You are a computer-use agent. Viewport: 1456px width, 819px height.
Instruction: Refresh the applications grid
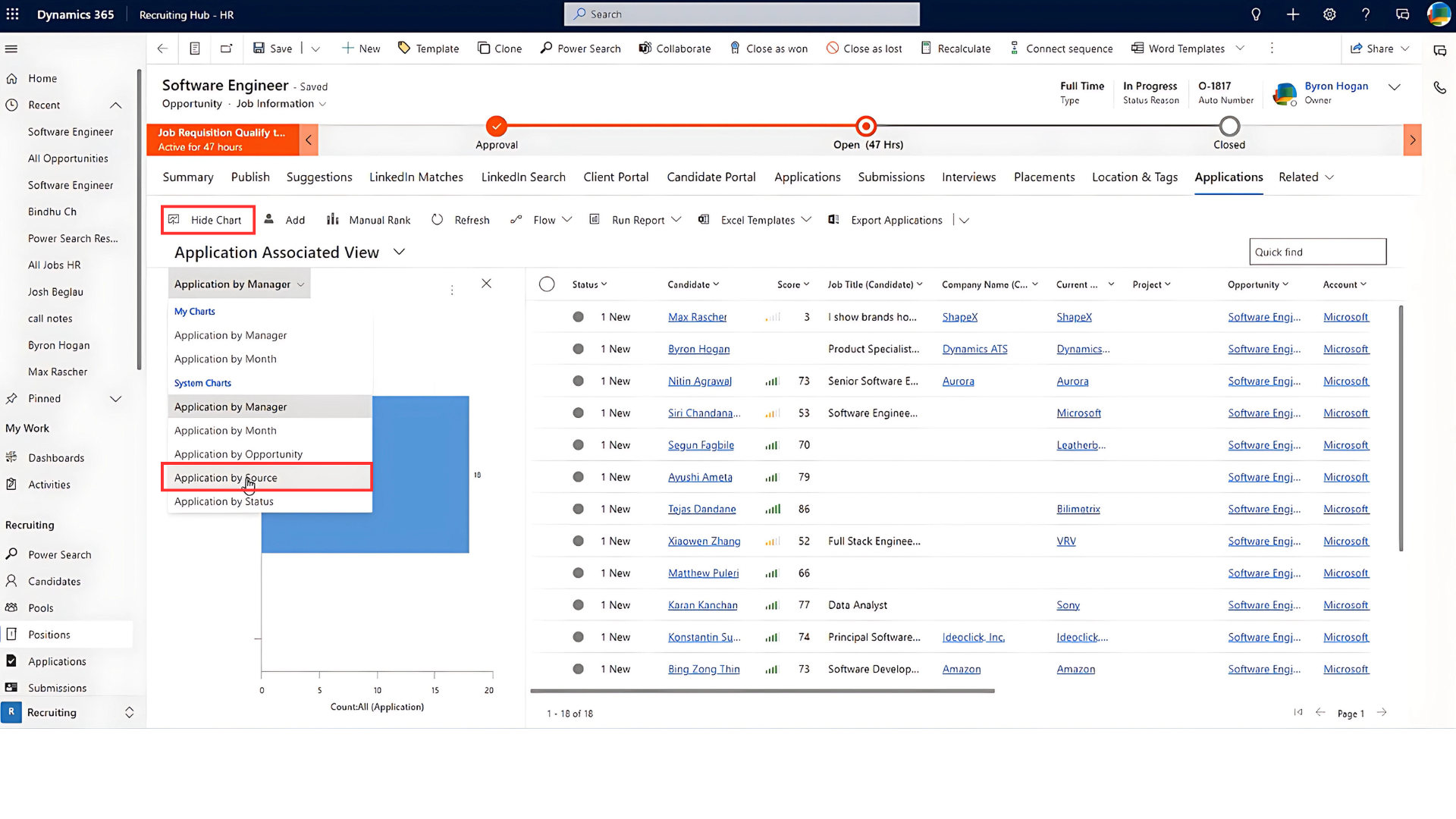[x=460, y=220]
